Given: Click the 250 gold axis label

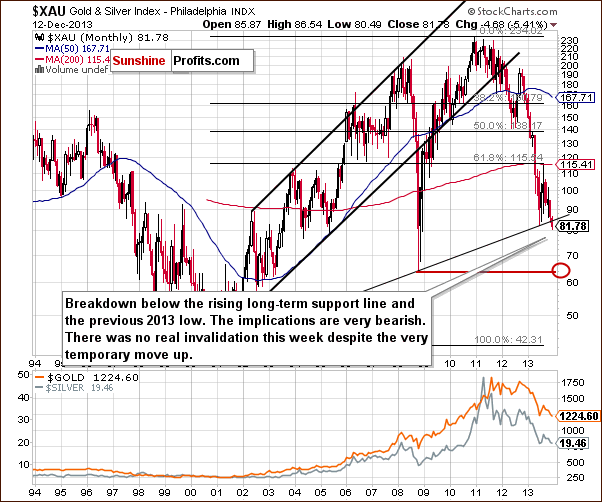Looking at the screenshot, I should [574, 478].
